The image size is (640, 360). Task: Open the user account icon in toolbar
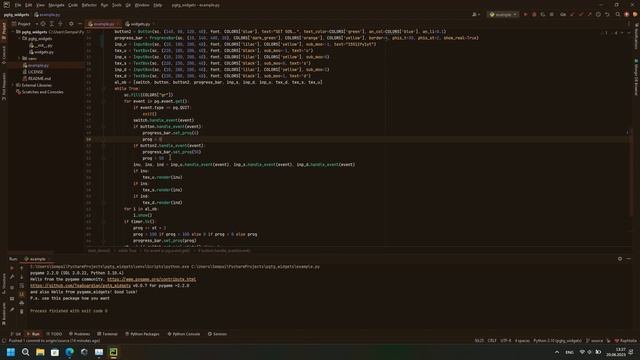[x=475, y=14]
